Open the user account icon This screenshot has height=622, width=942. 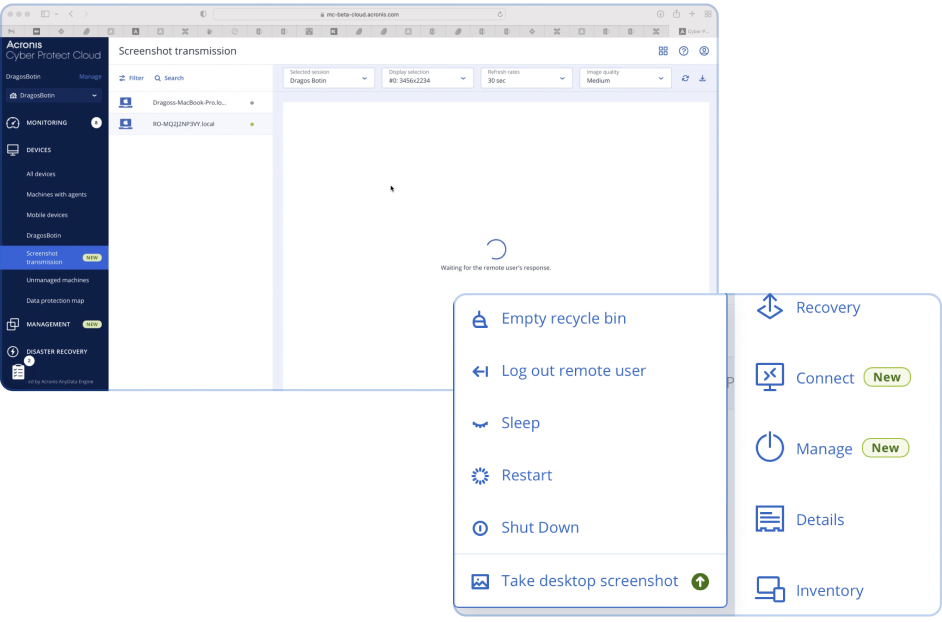tap(704, 51)
